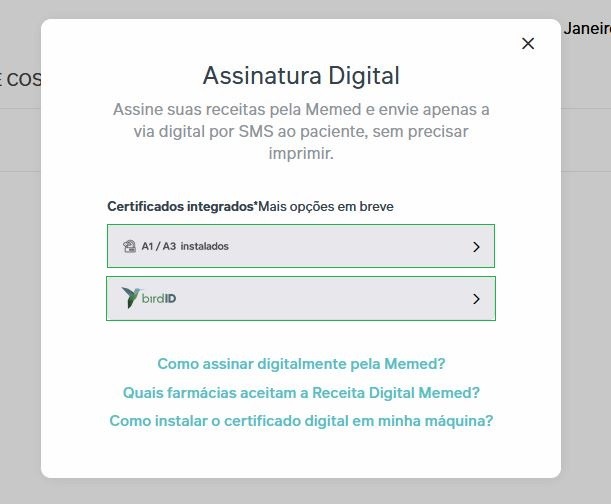
Task: Click the partial 'cos' text behind the dialog
Action: tap(20, 78)
